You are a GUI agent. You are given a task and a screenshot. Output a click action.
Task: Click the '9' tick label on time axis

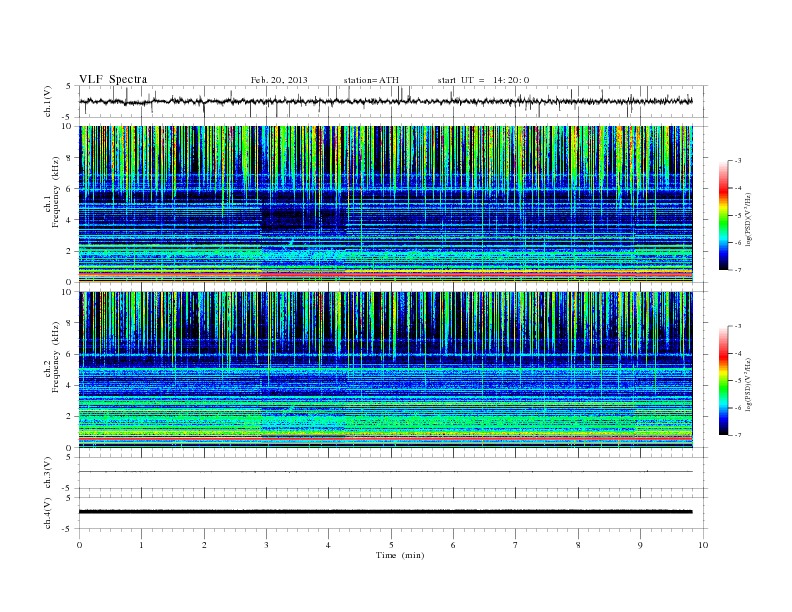[x=640, y=545]
